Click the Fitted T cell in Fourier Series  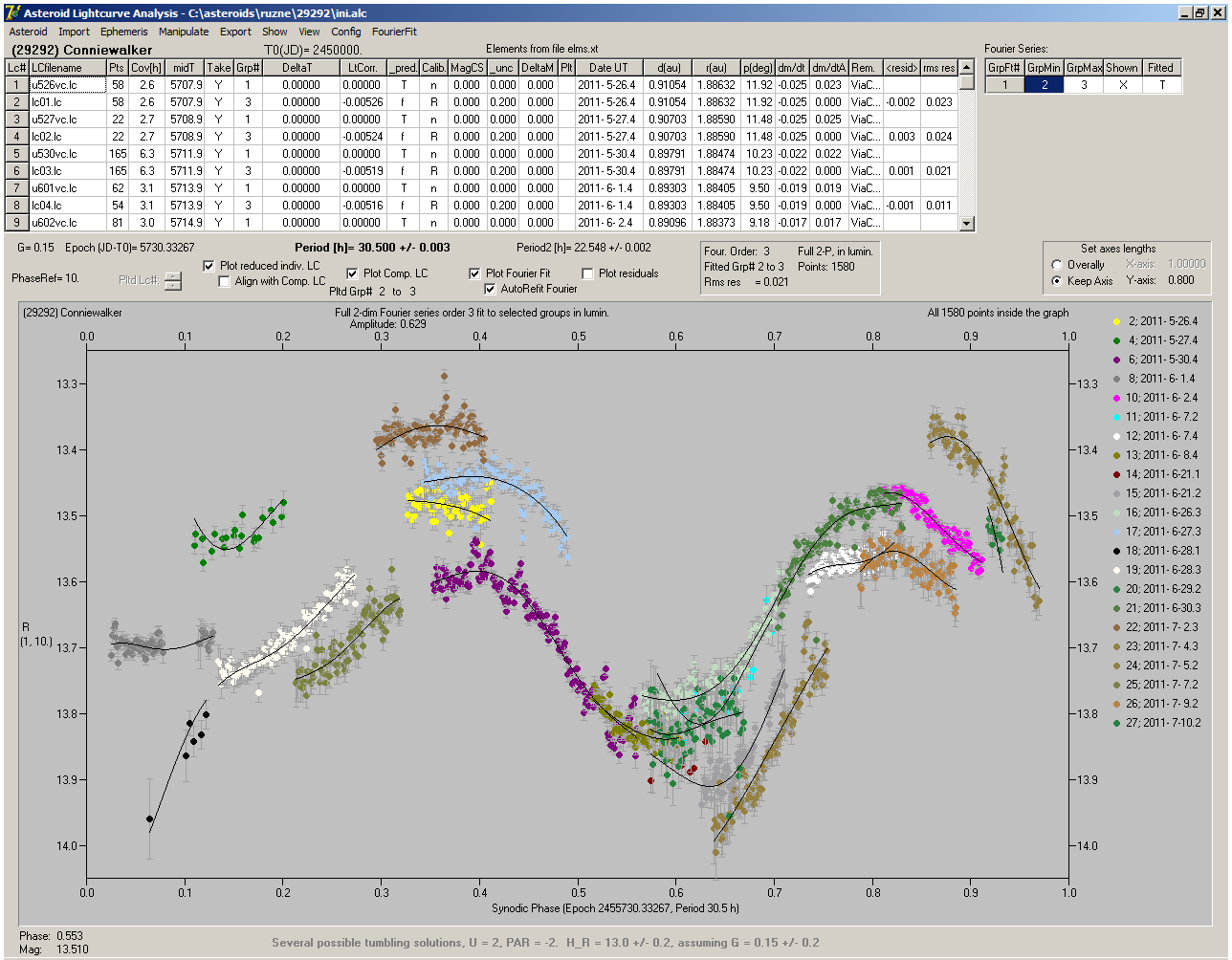1161,85
